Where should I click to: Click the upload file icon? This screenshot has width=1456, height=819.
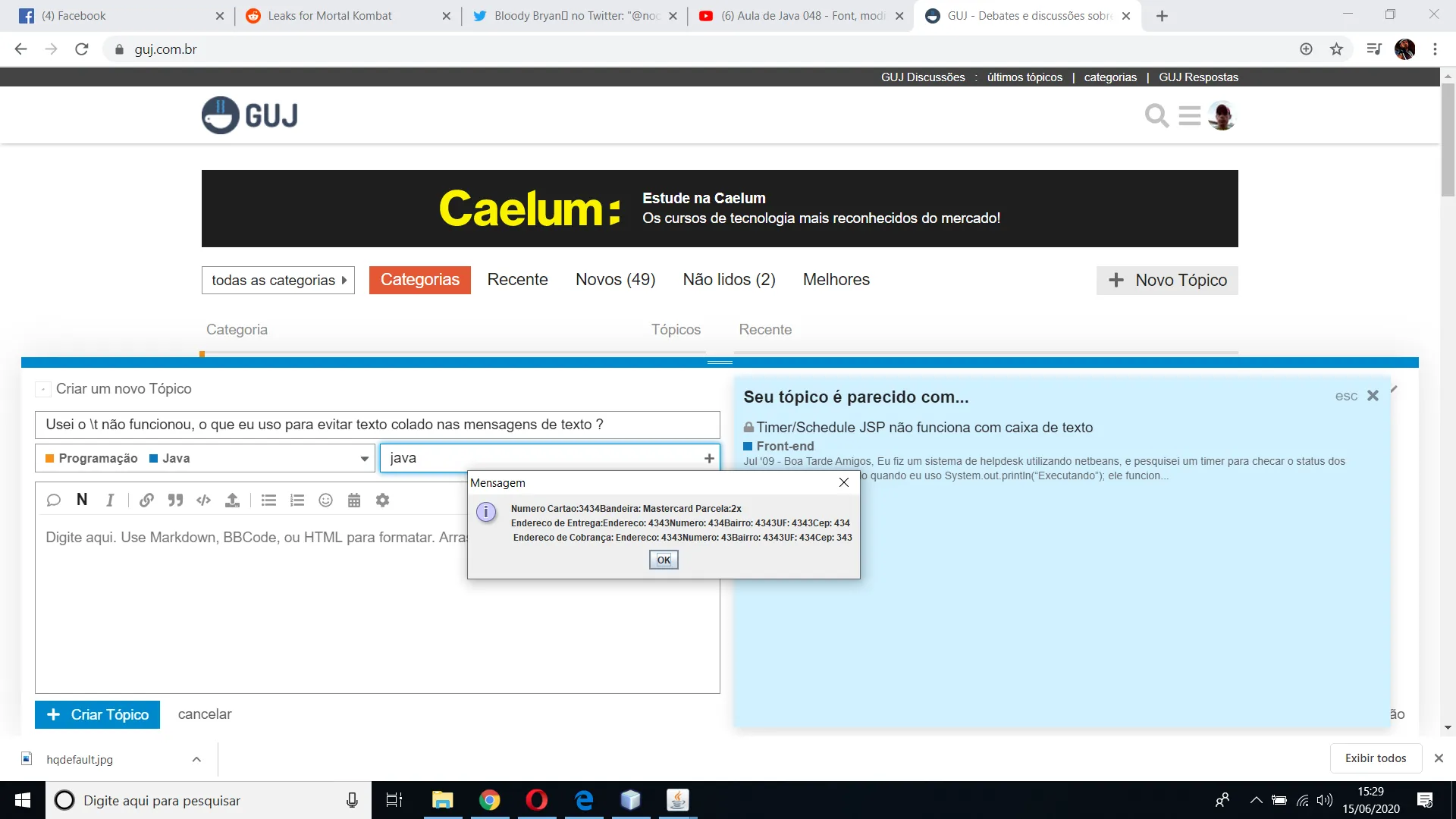coord(232,500)
